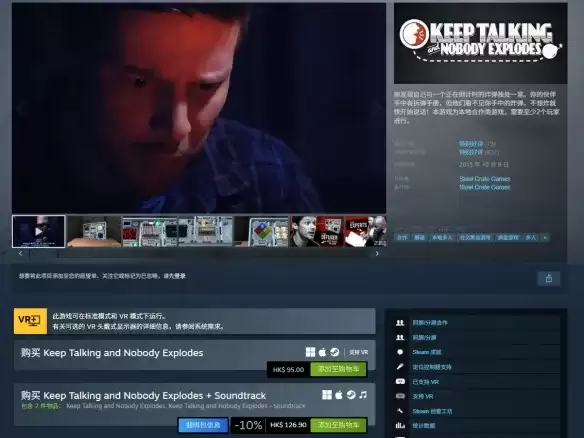Open the Experts thumbnail

(x=366, y=231)
